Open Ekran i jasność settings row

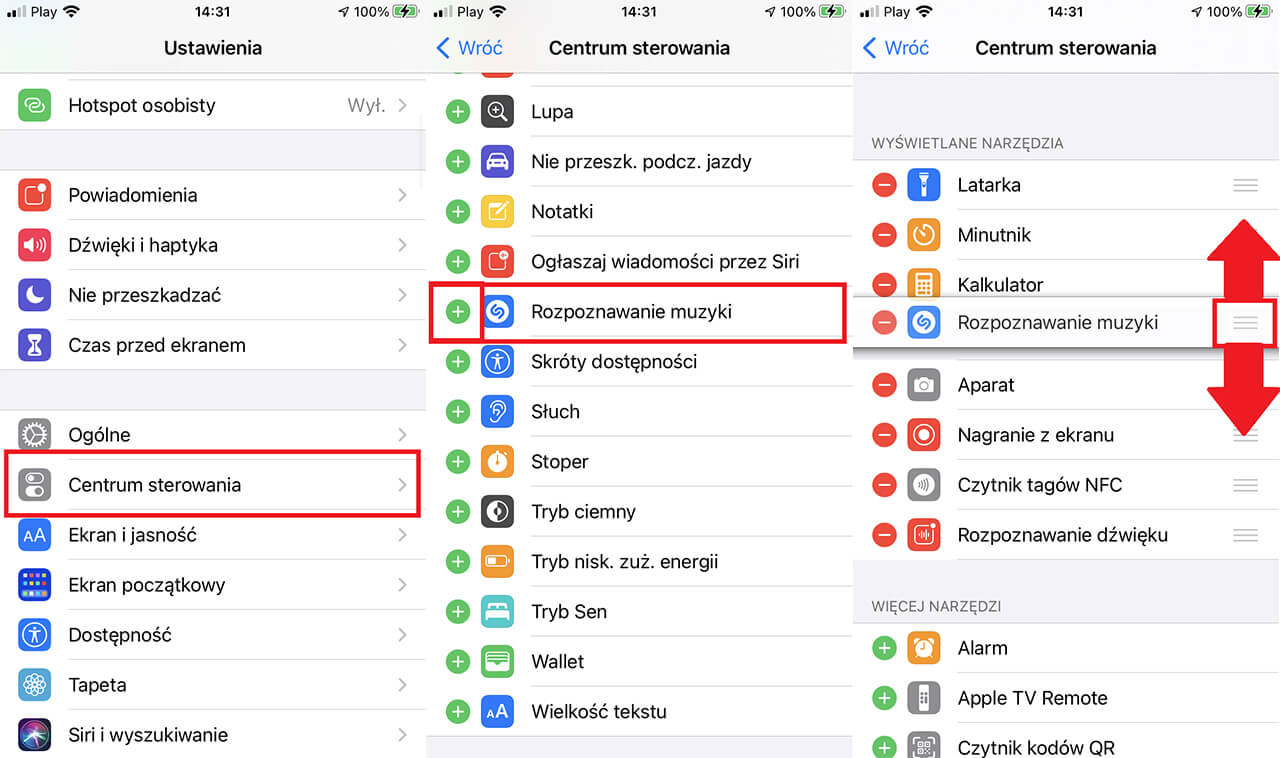point(213,535)
